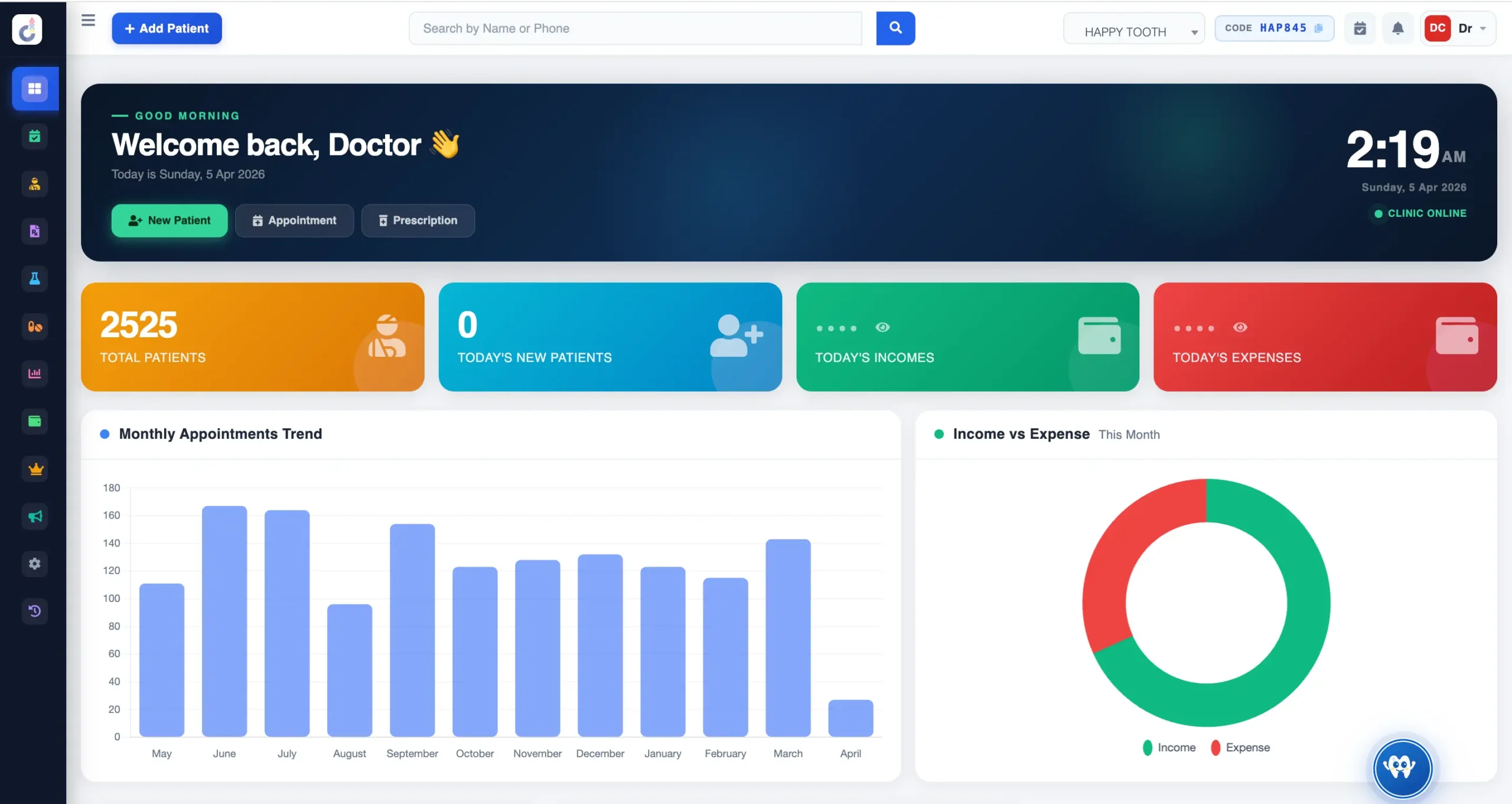Click the Lab flask icon in sidebar
This screenshot has height=804, width=1512.
(x=34, y=278)
